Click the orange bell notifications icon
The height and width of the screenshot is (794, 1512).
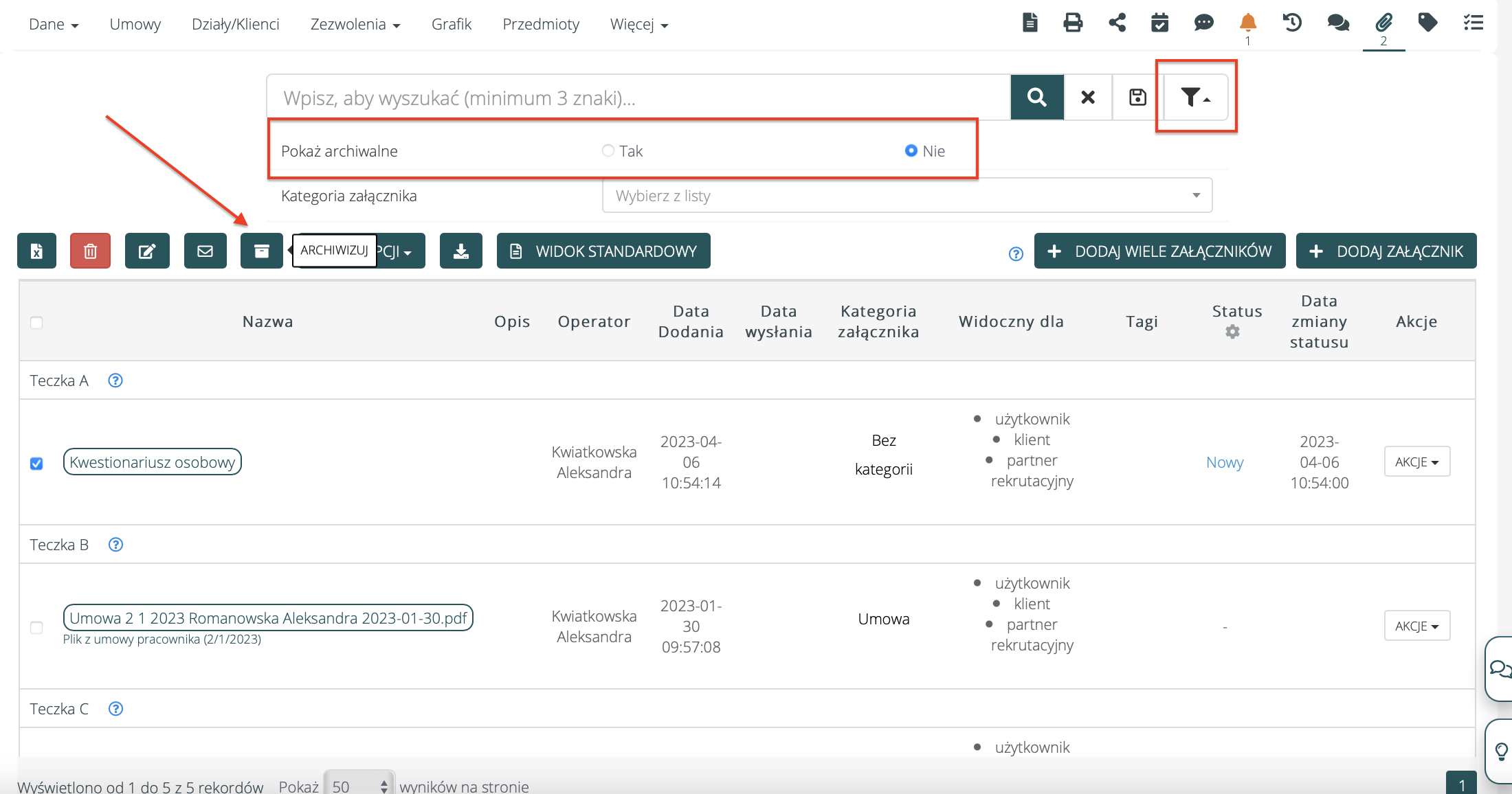(x=1247, y=23)
